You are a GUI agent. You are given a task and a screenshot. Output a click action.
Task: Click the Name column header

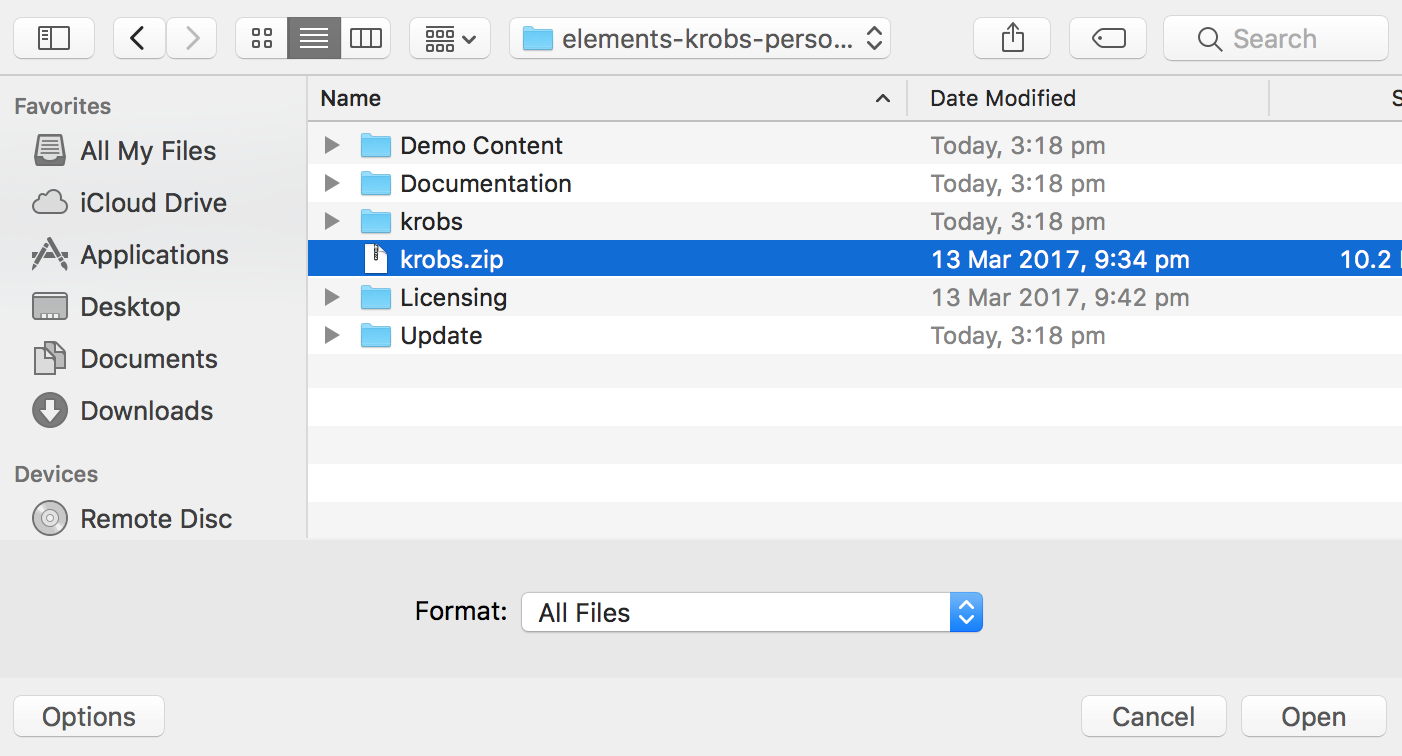[350, 98]
